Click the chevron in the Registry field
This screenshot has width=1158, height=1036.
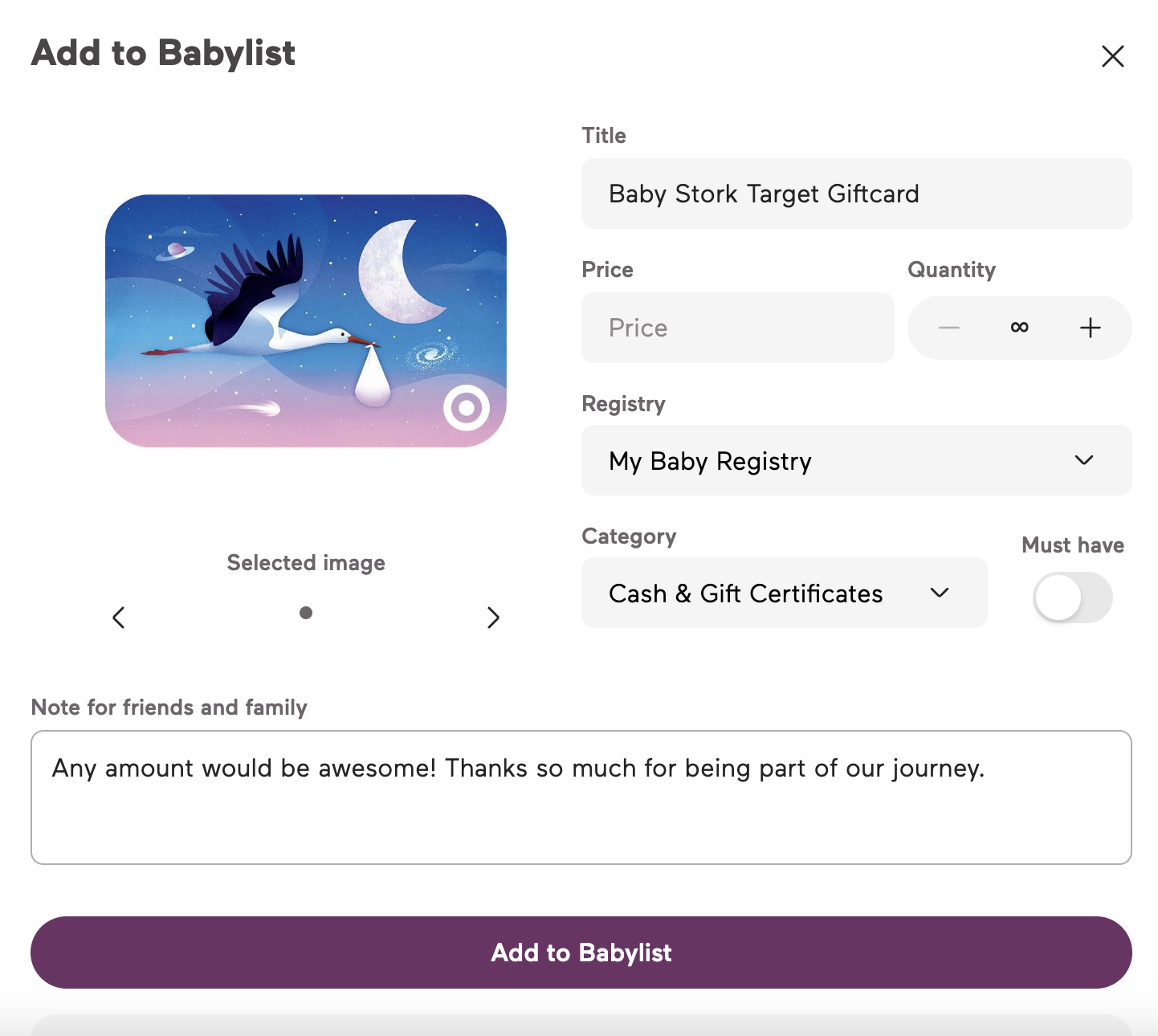click(x=1083, y=460)
